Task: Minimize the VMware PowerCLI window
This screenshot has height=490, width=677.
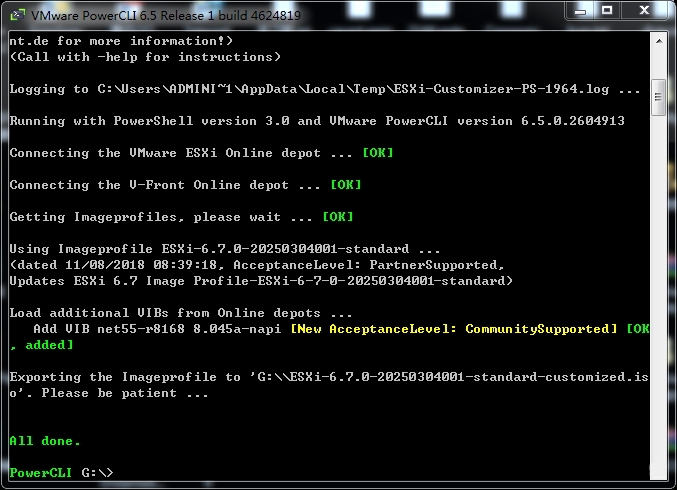Action: [583, 13]
